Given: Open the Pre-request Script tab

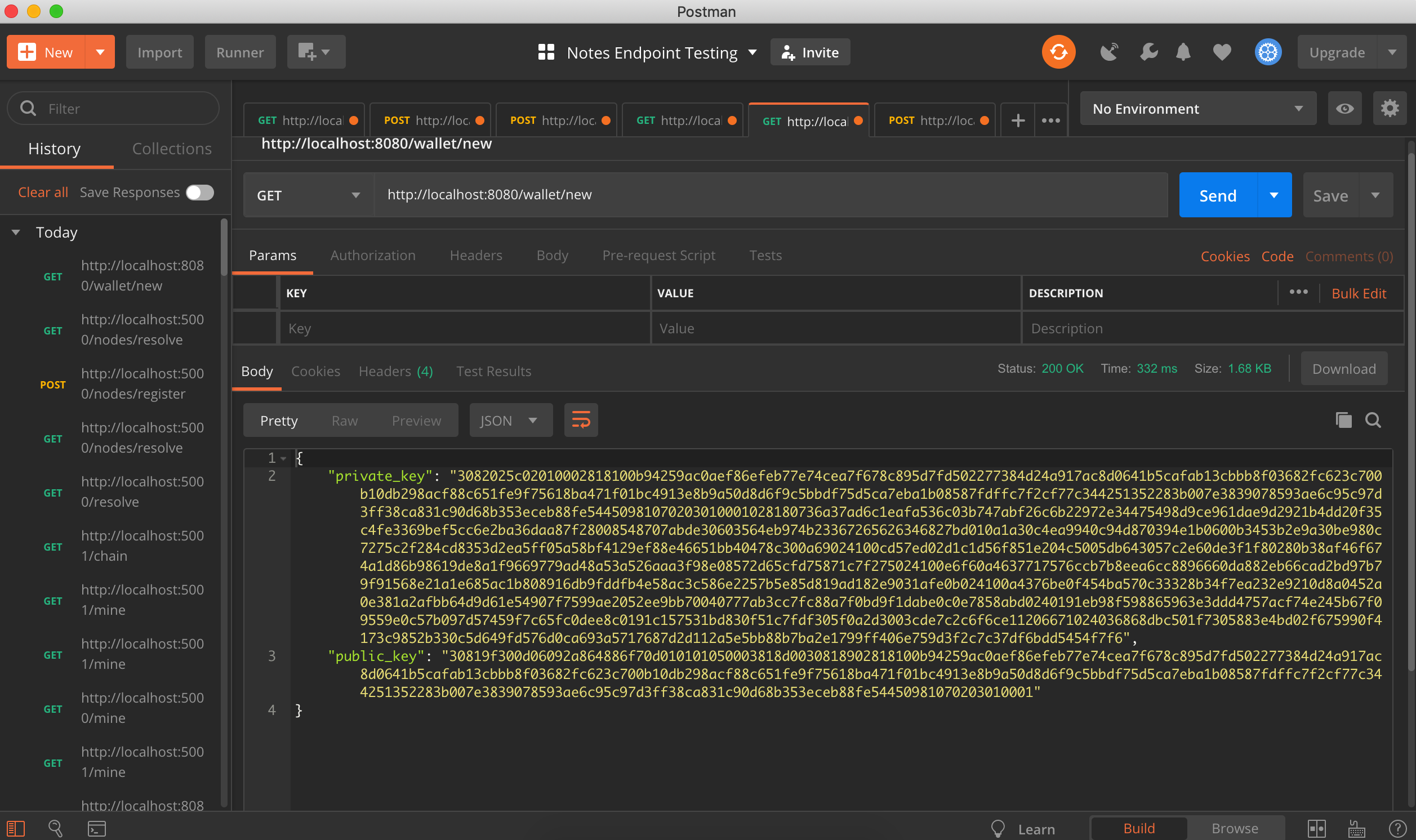Looking at the screenshot, I should pos(658,255).
